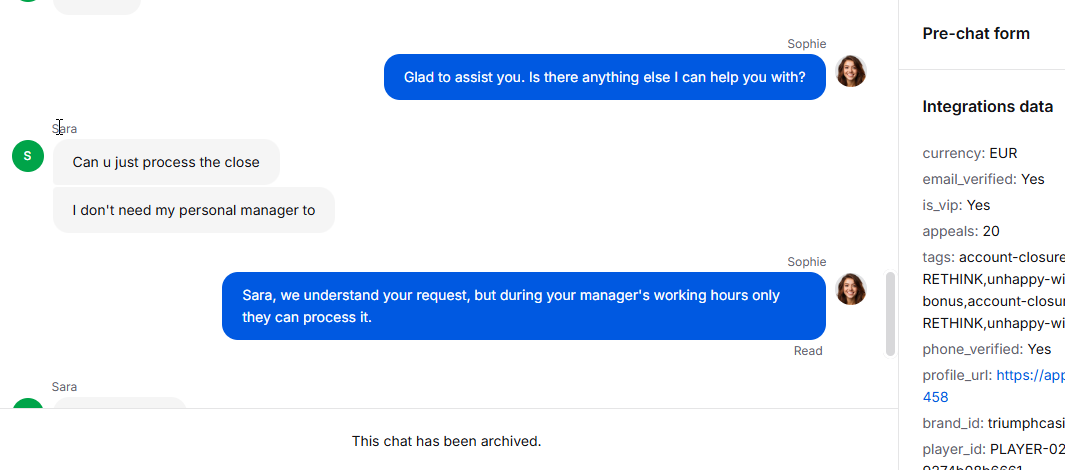Open the profile_url link
Viewport: 1065px width, 470px height.
click(1030, 375)
